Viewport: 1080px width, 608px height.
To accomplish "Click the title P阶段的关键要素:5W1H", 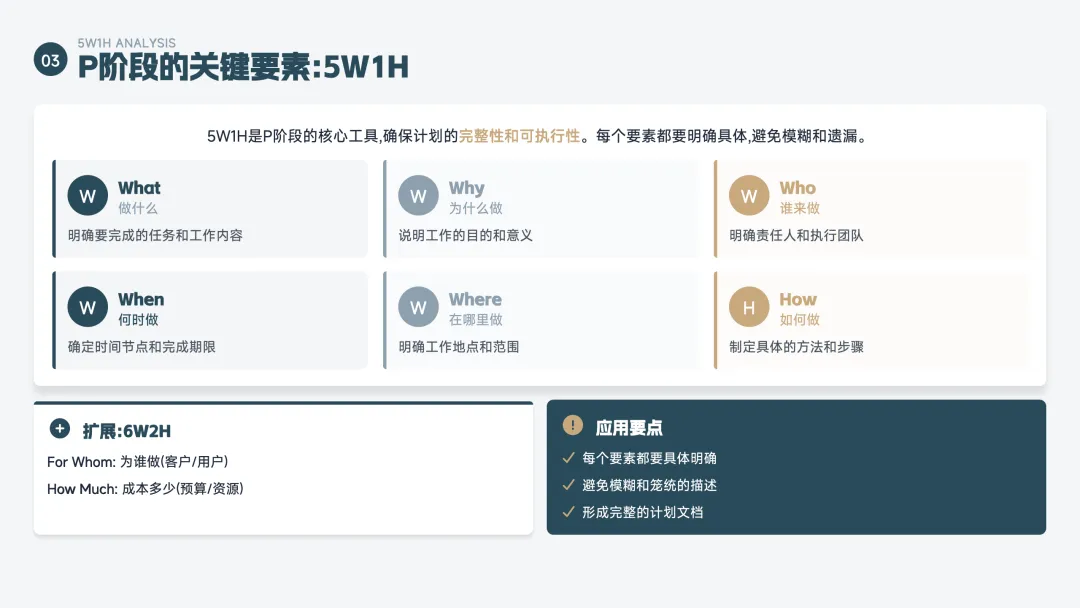I will (x=243, y=68).
